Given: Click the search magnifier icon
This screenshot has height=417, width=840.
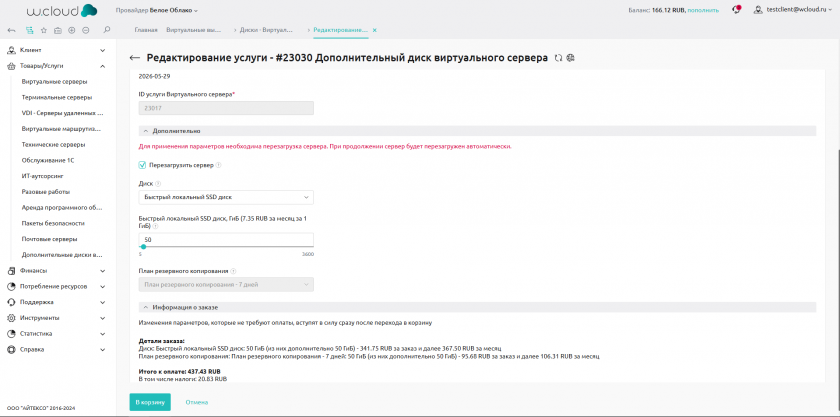Looking at the screenshot, I should coord(106,30).
